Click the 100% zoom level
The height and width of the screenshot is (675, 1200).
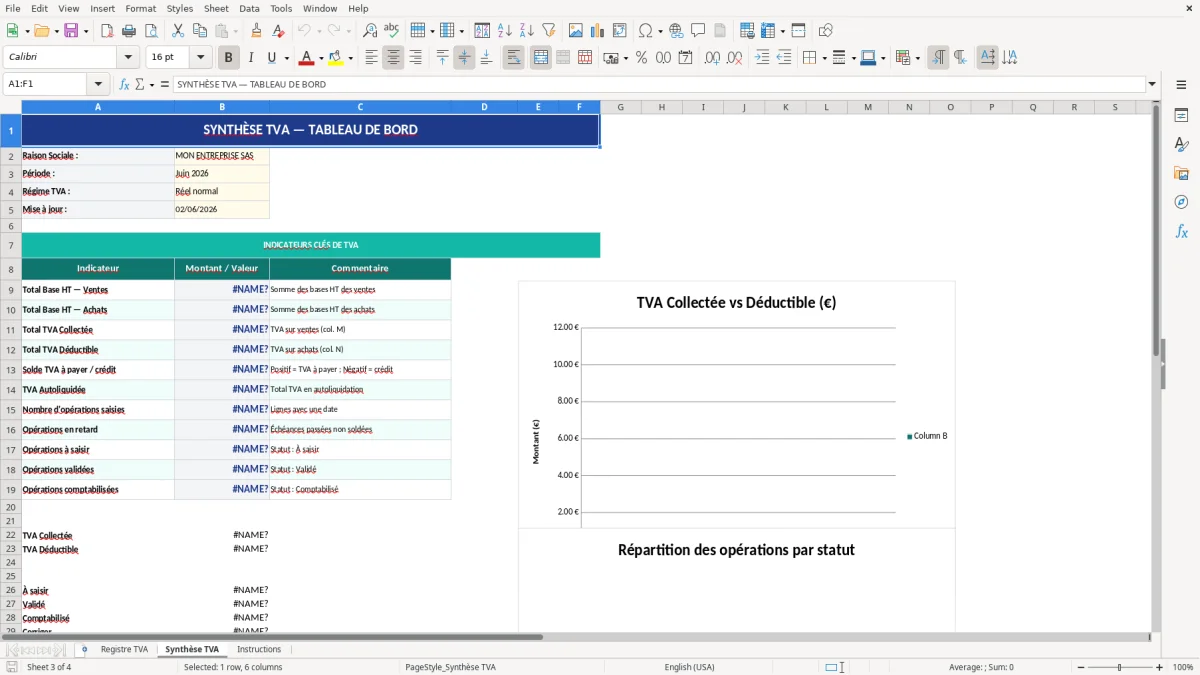[1183, 667]
